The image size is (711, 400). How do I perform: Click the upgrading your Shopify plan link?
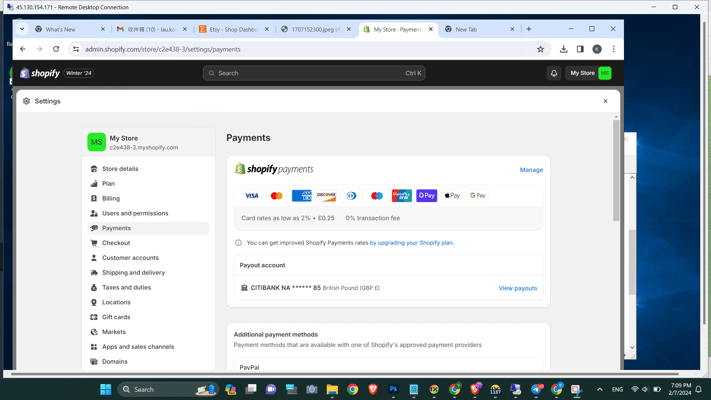412,243
